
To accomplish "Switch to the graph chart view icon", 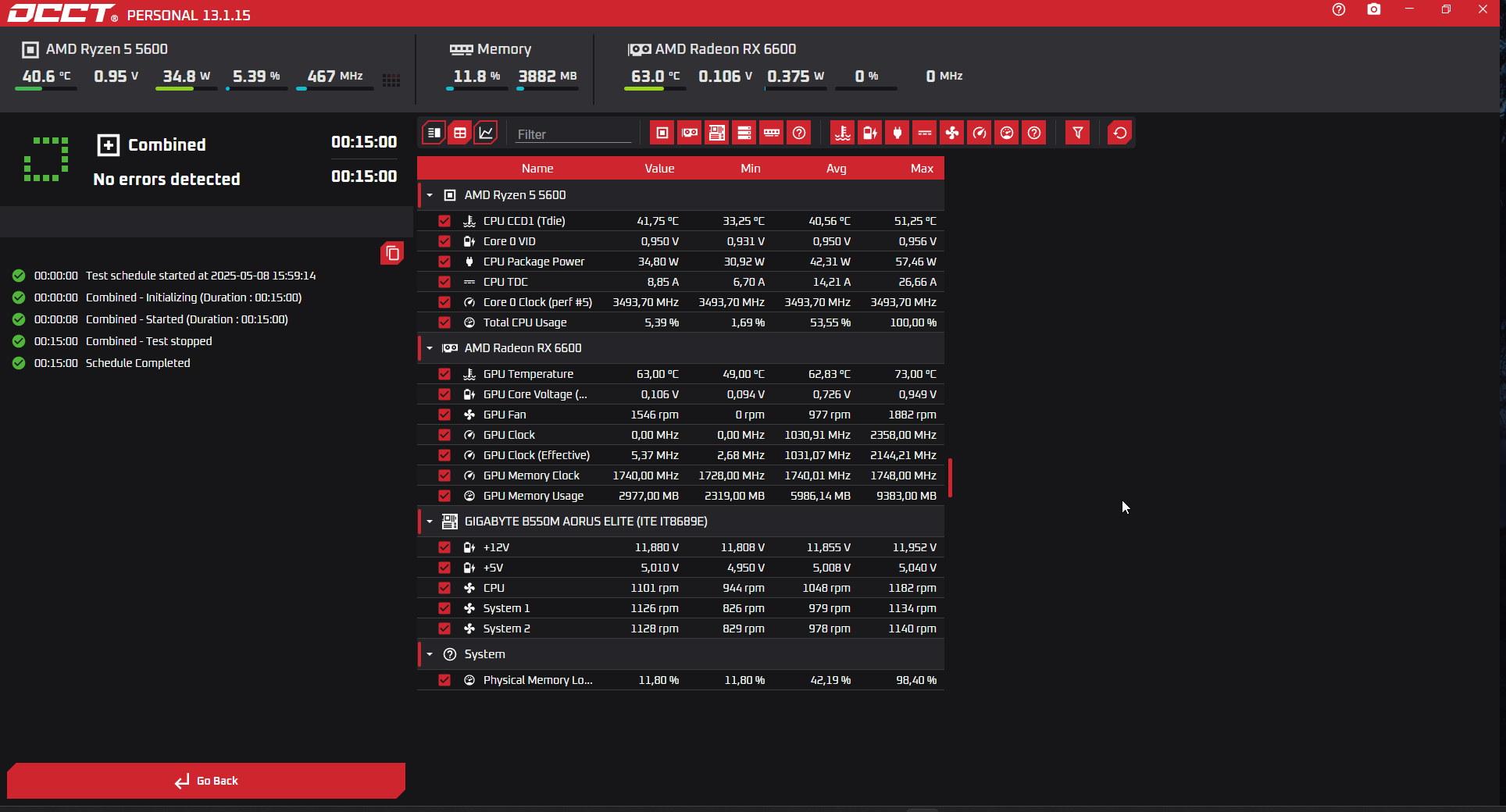I will pos(486,133).
